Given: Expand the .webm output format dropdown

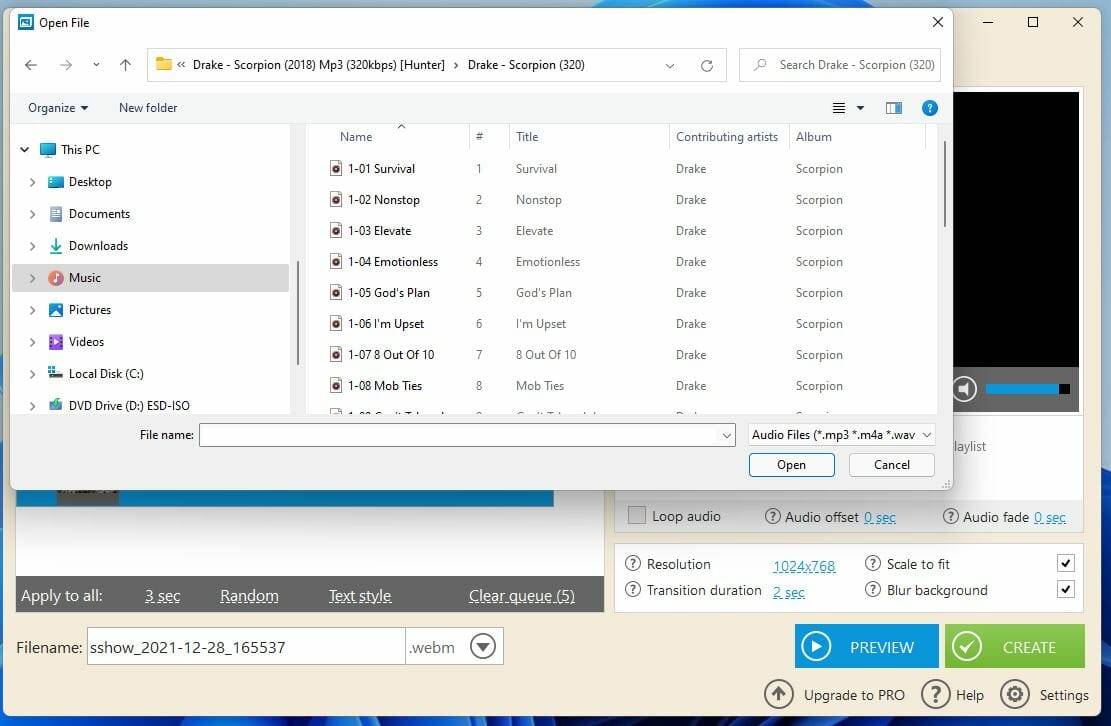Looking at the screenshot, I should pyautogui.click(x=483, y=646).
